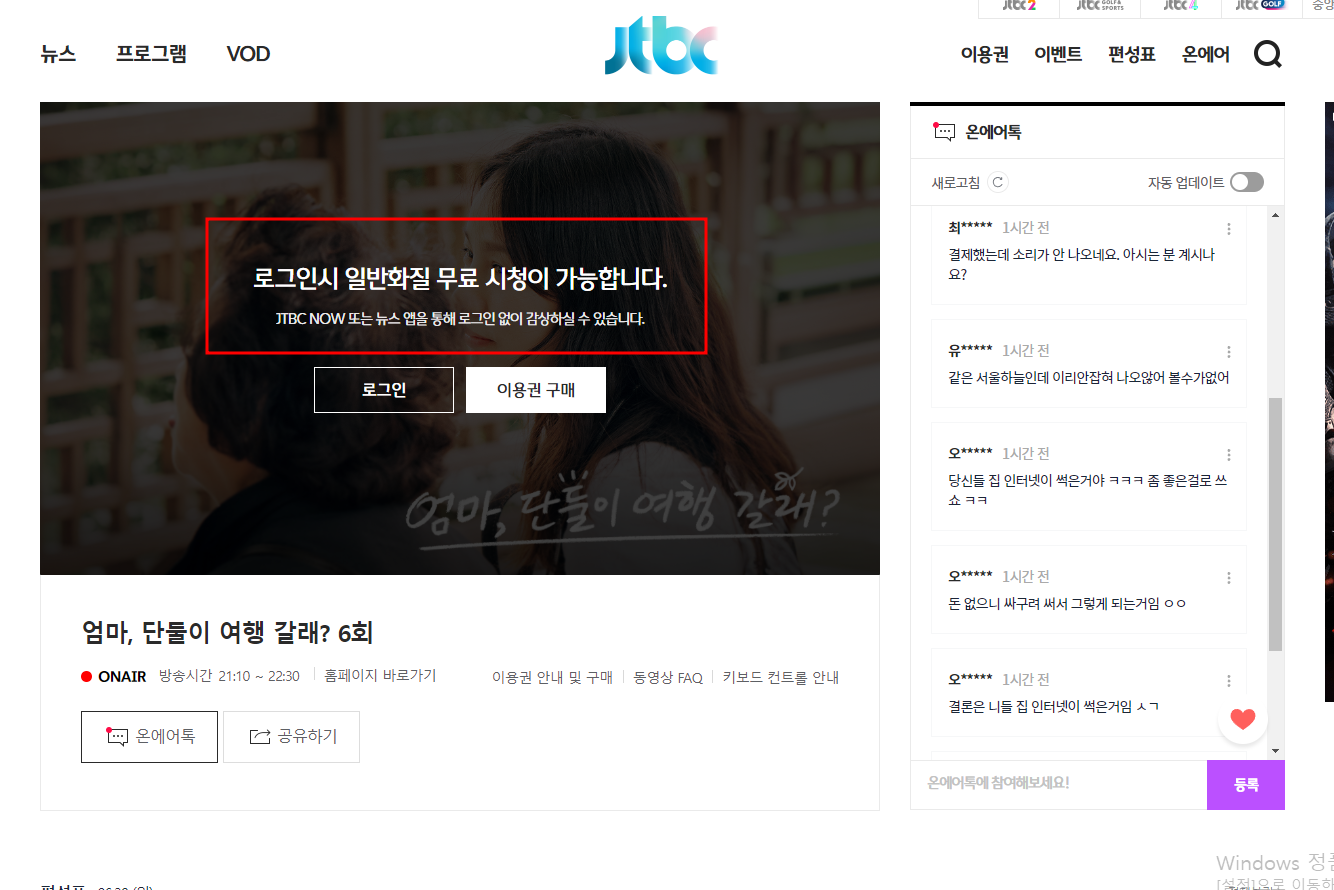Click the chat scrollbar up arrow
Viewport: 1334px width, 890px height.
click(x=1275, y=214)
